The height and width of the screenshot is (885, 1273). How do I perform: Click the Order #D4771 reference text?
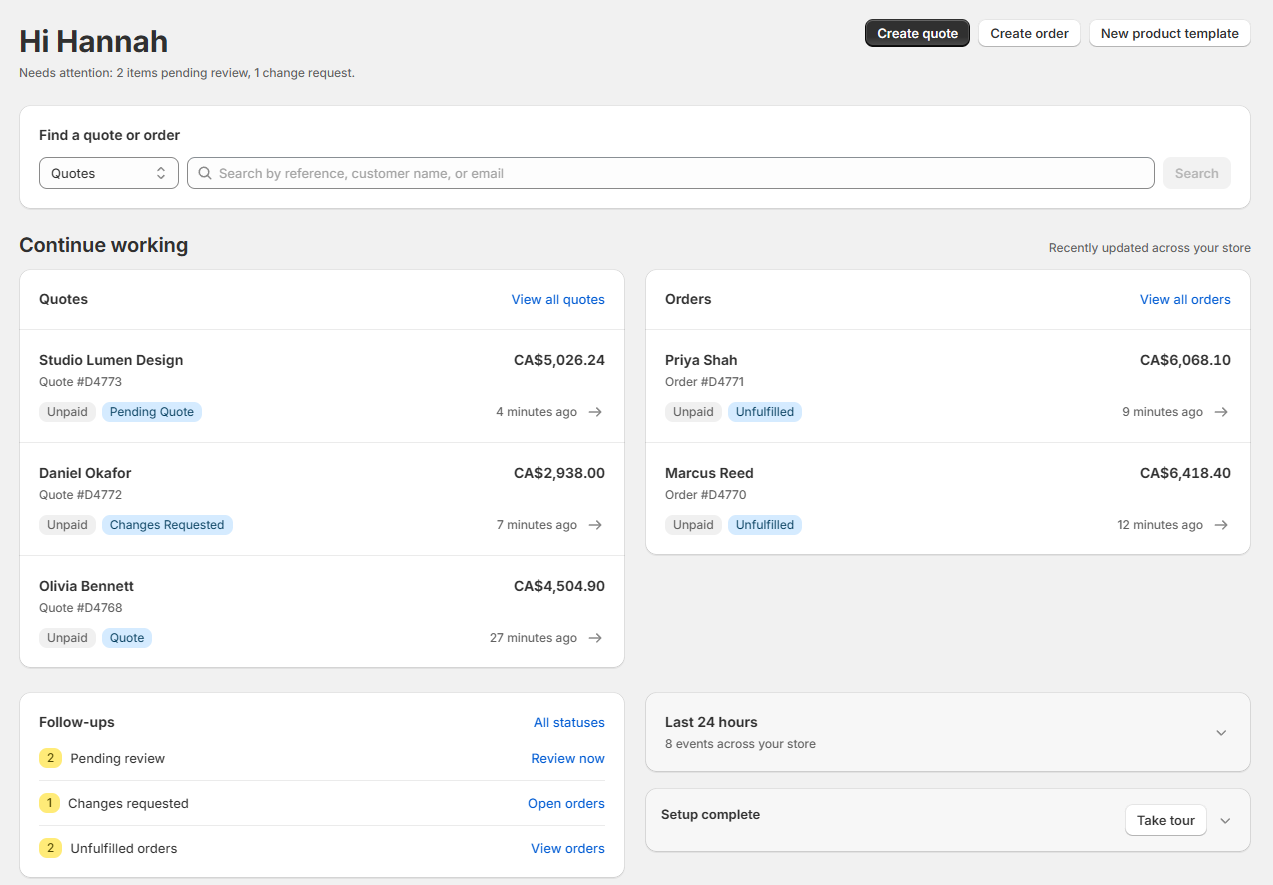point(704,382)
